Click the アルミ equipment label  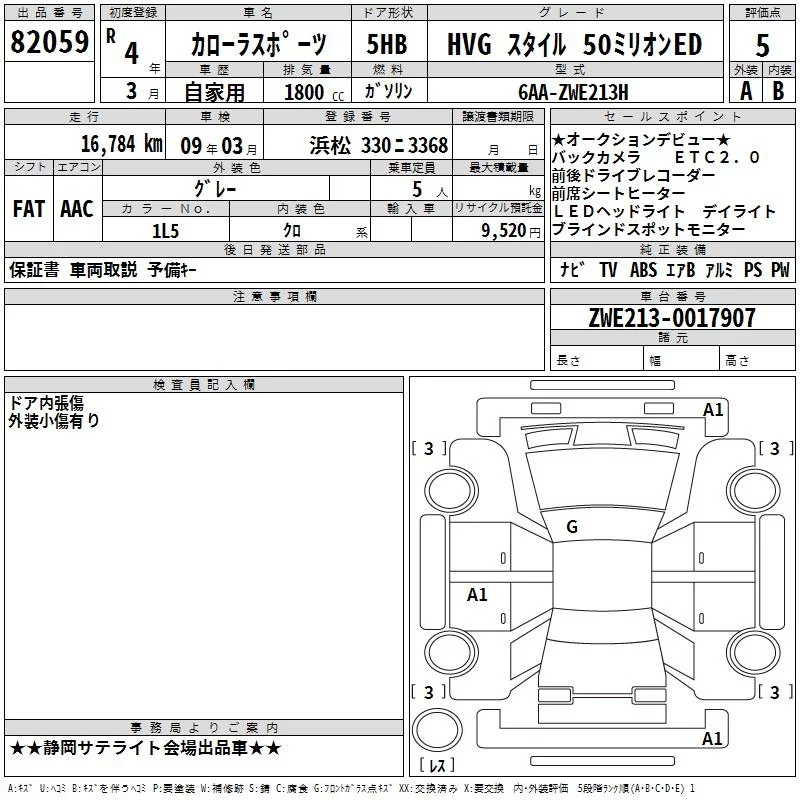tap(718, 269)
